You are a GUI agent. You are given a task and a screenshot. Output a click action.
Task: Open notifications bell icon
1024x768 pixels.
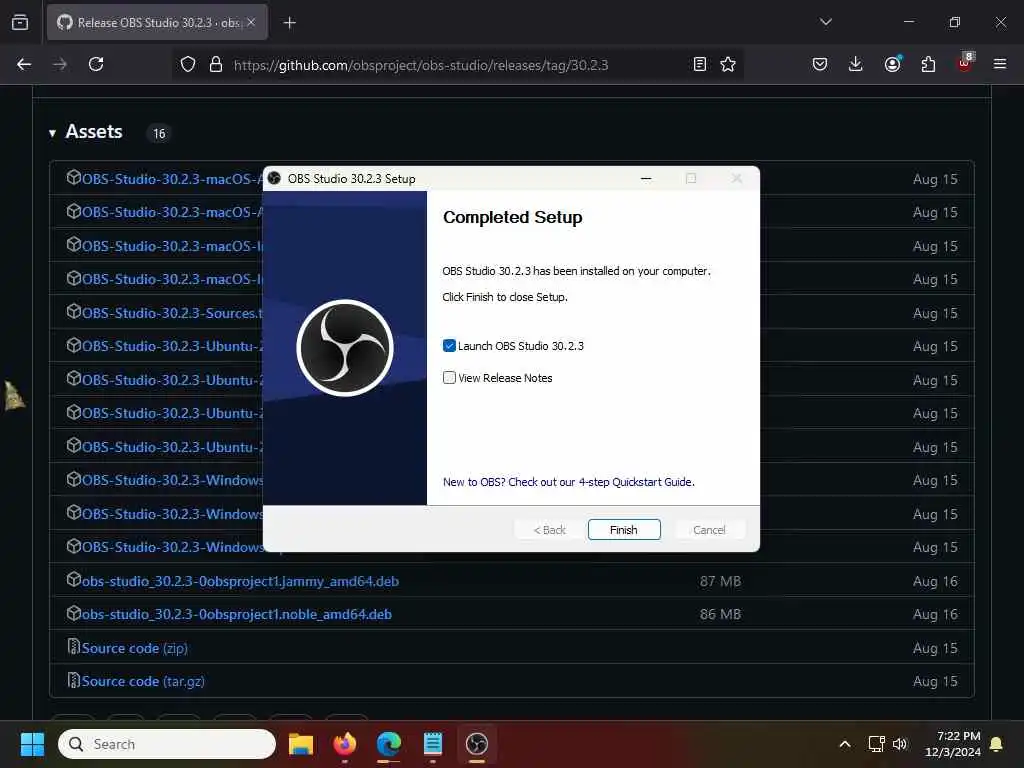[x=997, y=744]
